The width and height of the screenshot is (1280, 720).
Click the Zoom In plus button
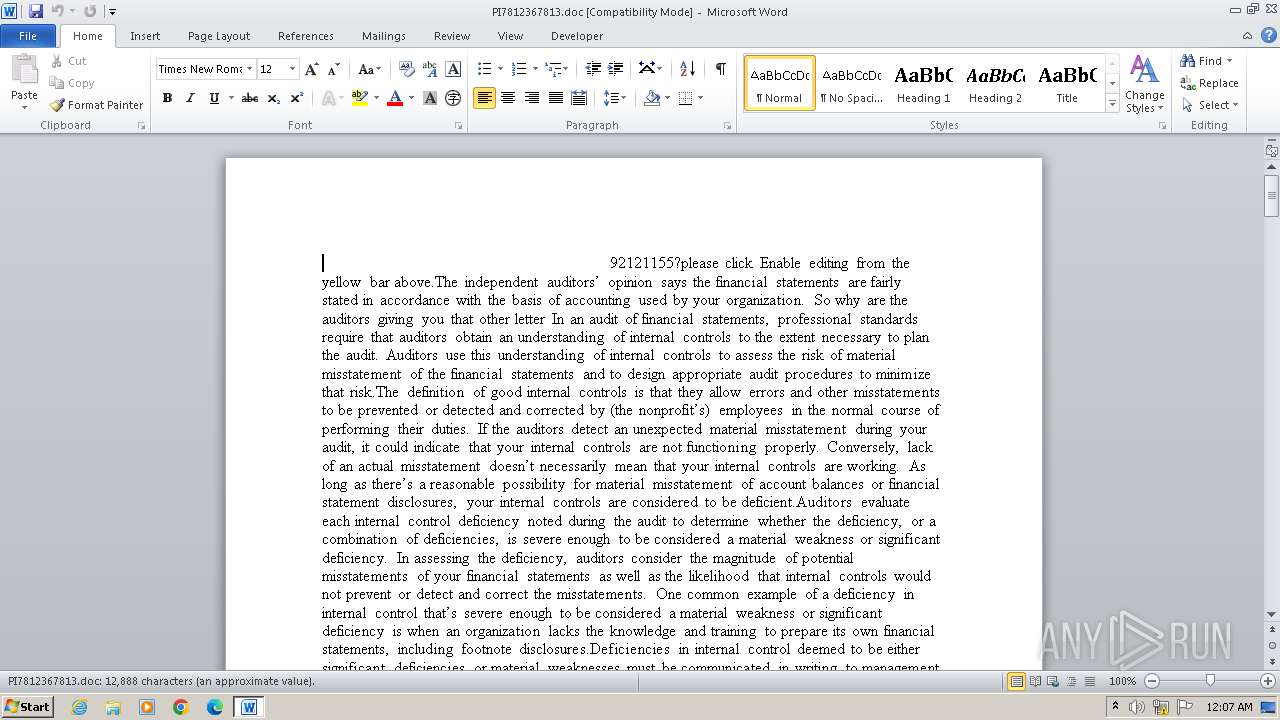1269,681
